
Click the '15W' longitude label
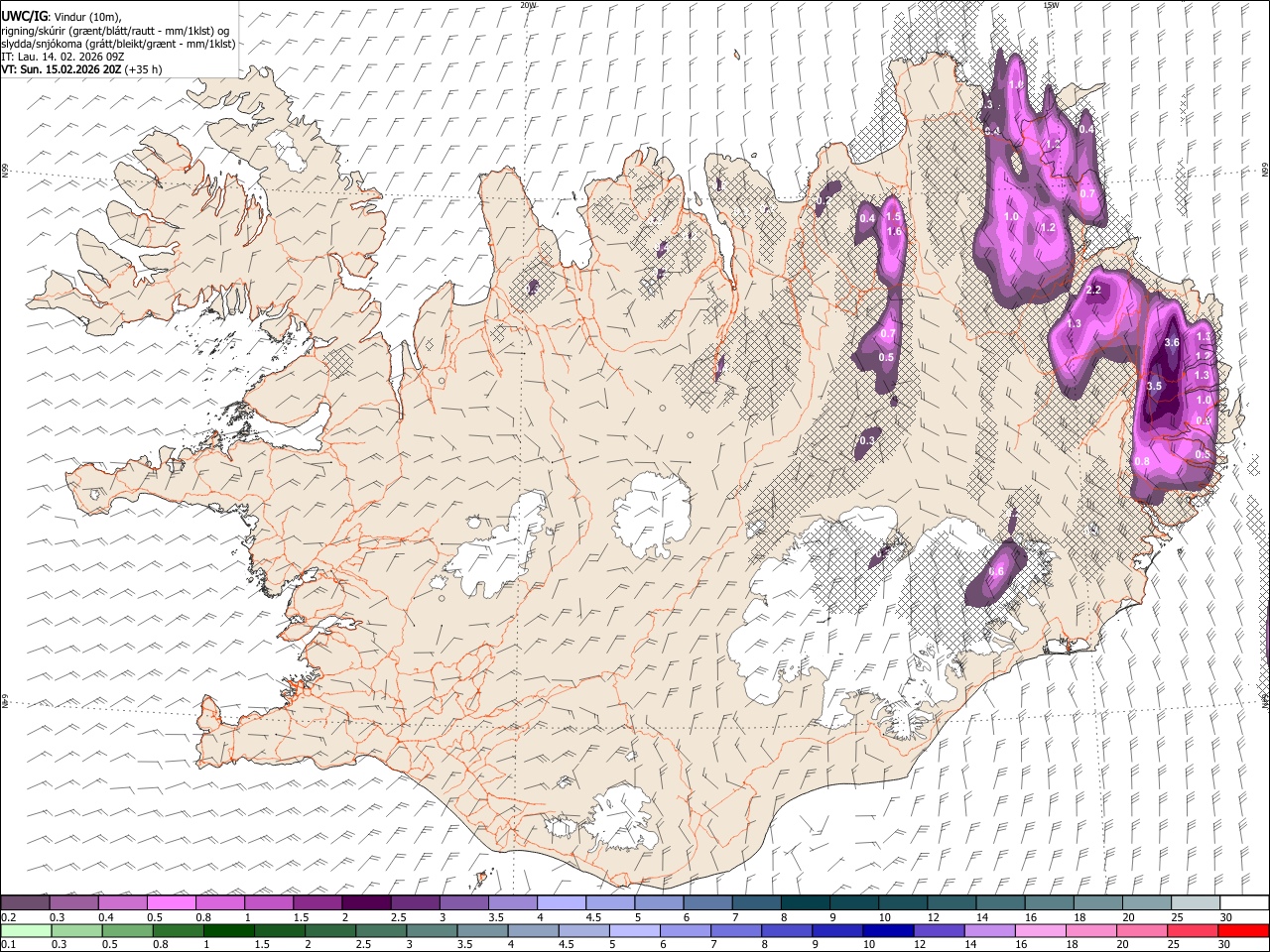click(x=1051, y=5)
